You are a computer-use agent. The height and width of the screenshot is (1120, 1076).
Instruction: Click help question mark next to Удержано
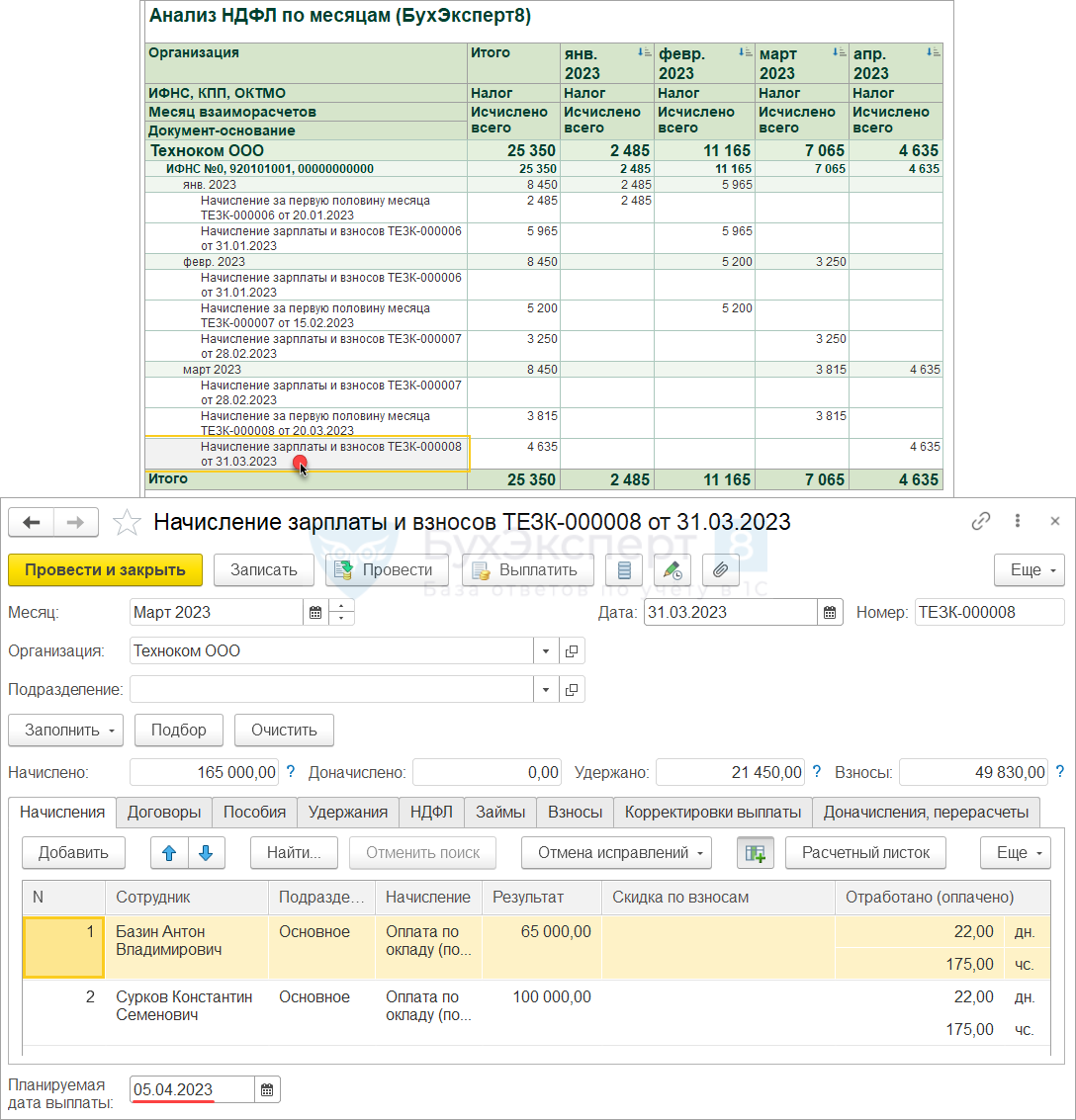[817, 772]
